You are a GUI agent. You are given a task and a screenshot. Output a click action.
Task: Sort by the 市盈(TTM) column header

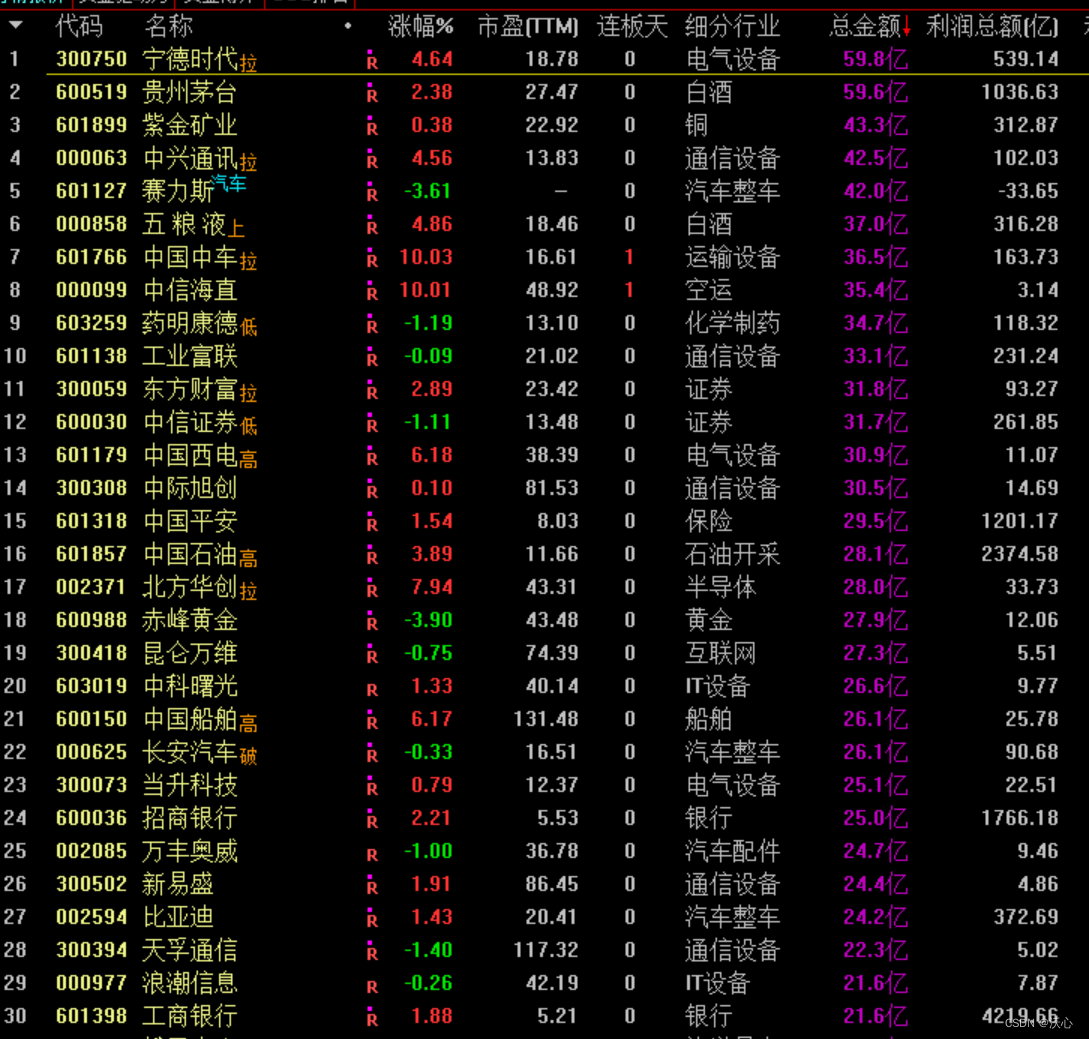coord(528,26)
